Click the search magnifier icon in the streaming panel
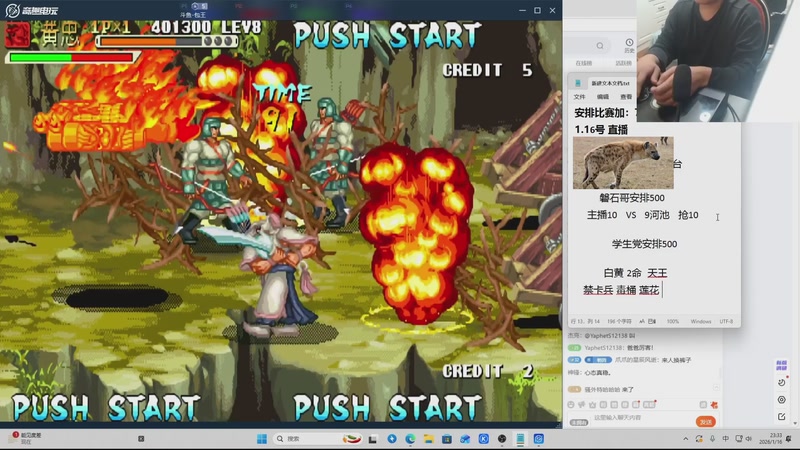 (x=600, y=46)
